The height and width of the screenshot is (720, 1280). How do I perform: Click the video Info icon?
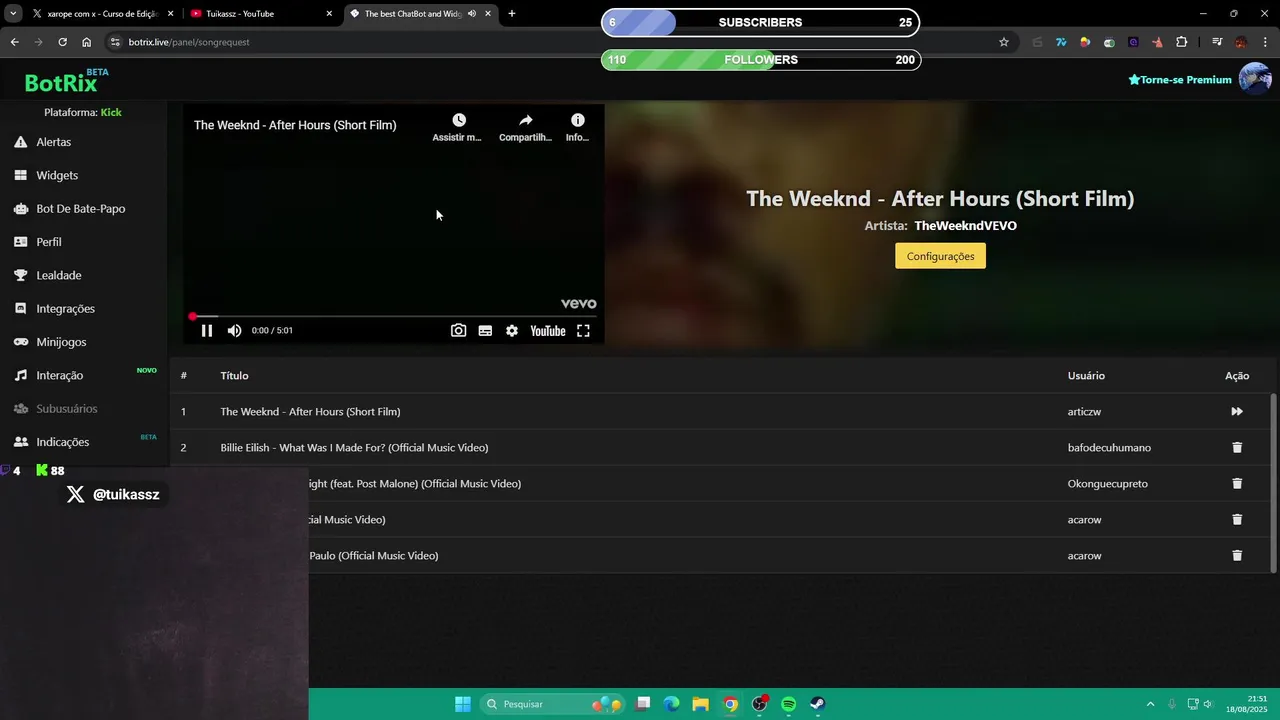(577, 127)
